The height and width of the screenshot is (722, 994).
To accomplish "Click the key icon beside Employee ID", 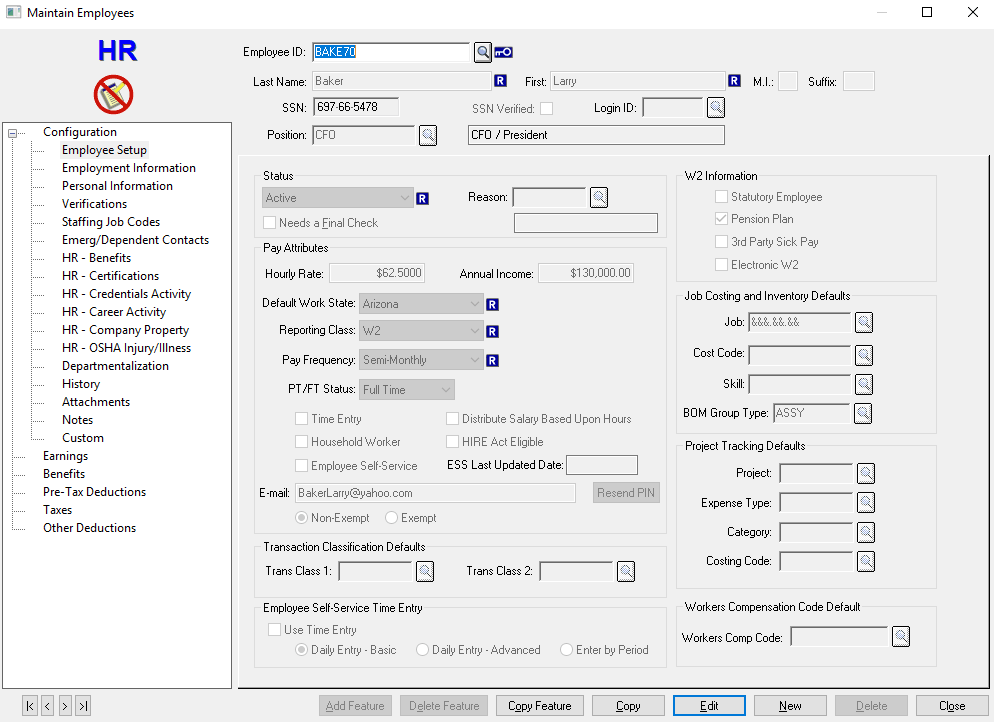I will [503, 52].
